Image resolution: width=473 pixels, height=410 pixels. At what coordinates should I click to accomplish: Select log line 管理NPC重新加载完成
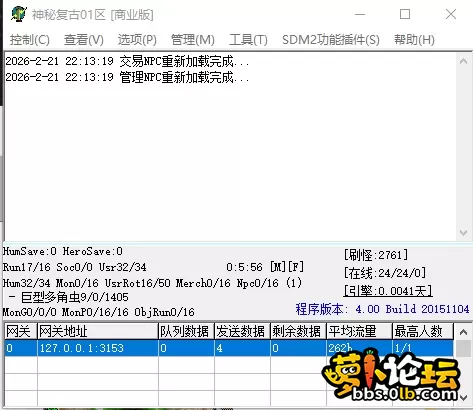click(x=127, y=77)
